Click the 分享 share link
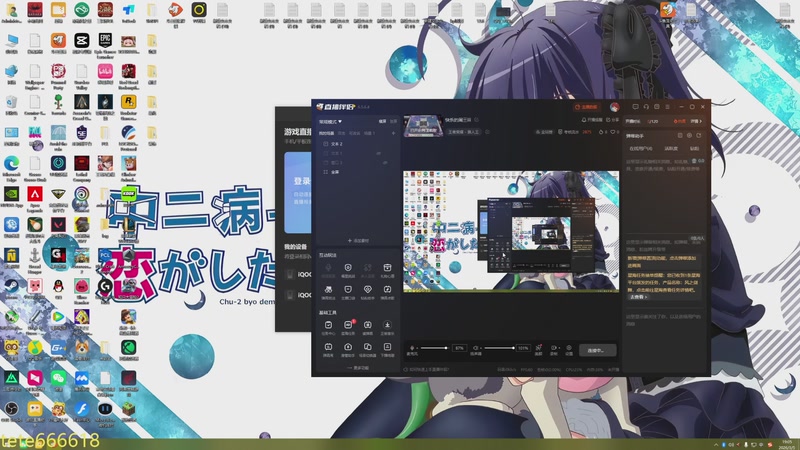This screenshot has height=450, width=800. click(x=612, y=120)
